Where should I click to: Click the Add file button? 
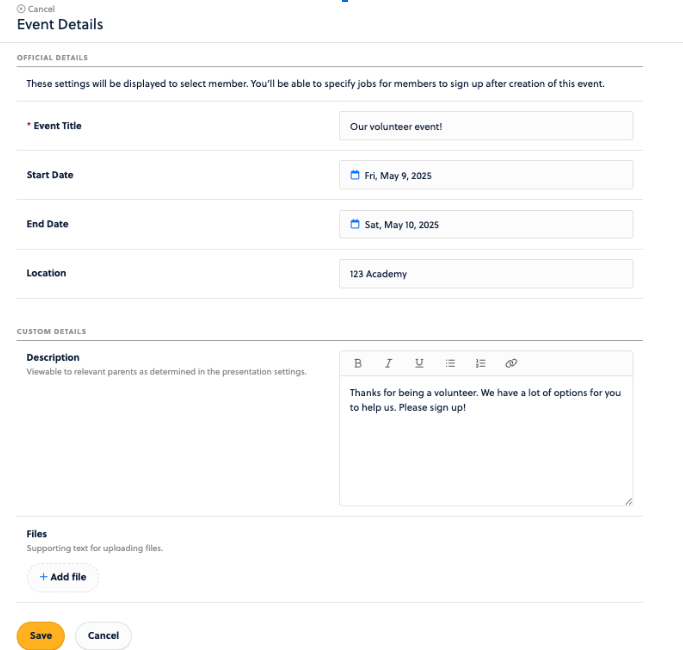62,577
